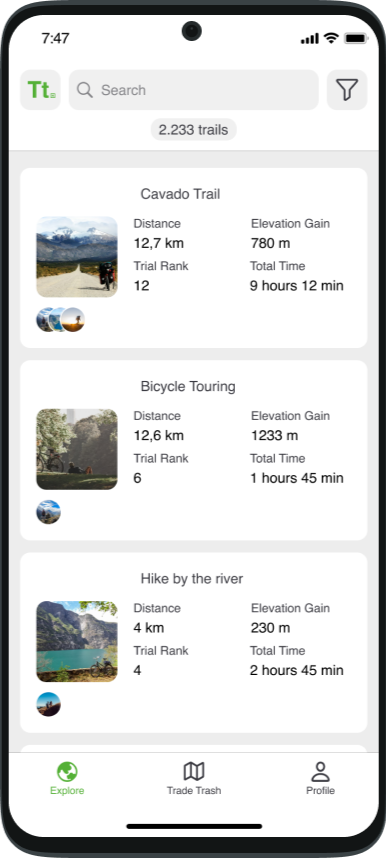
Task: Focus the Search input field
Action: 194,90
